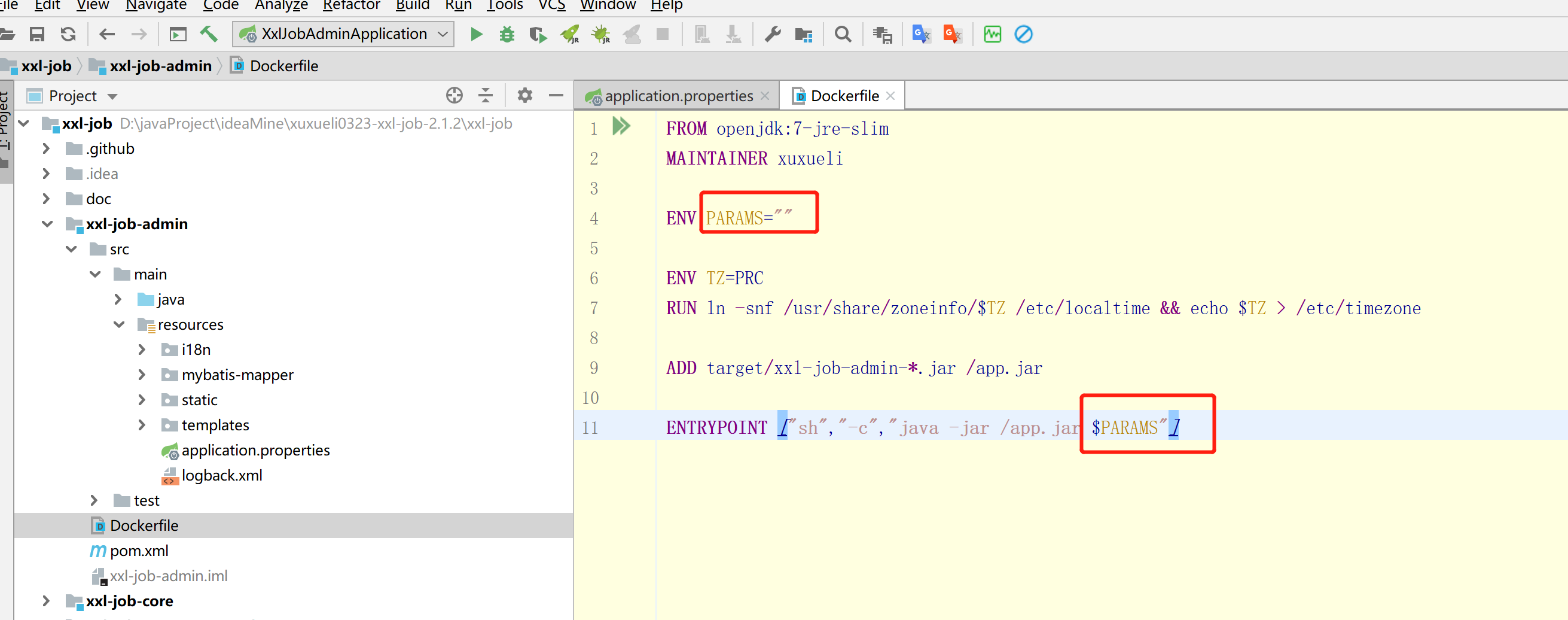This screenshot has height=620, width=1568.
Task: Select application.properties in the project tree
Action: pos(256,451)
